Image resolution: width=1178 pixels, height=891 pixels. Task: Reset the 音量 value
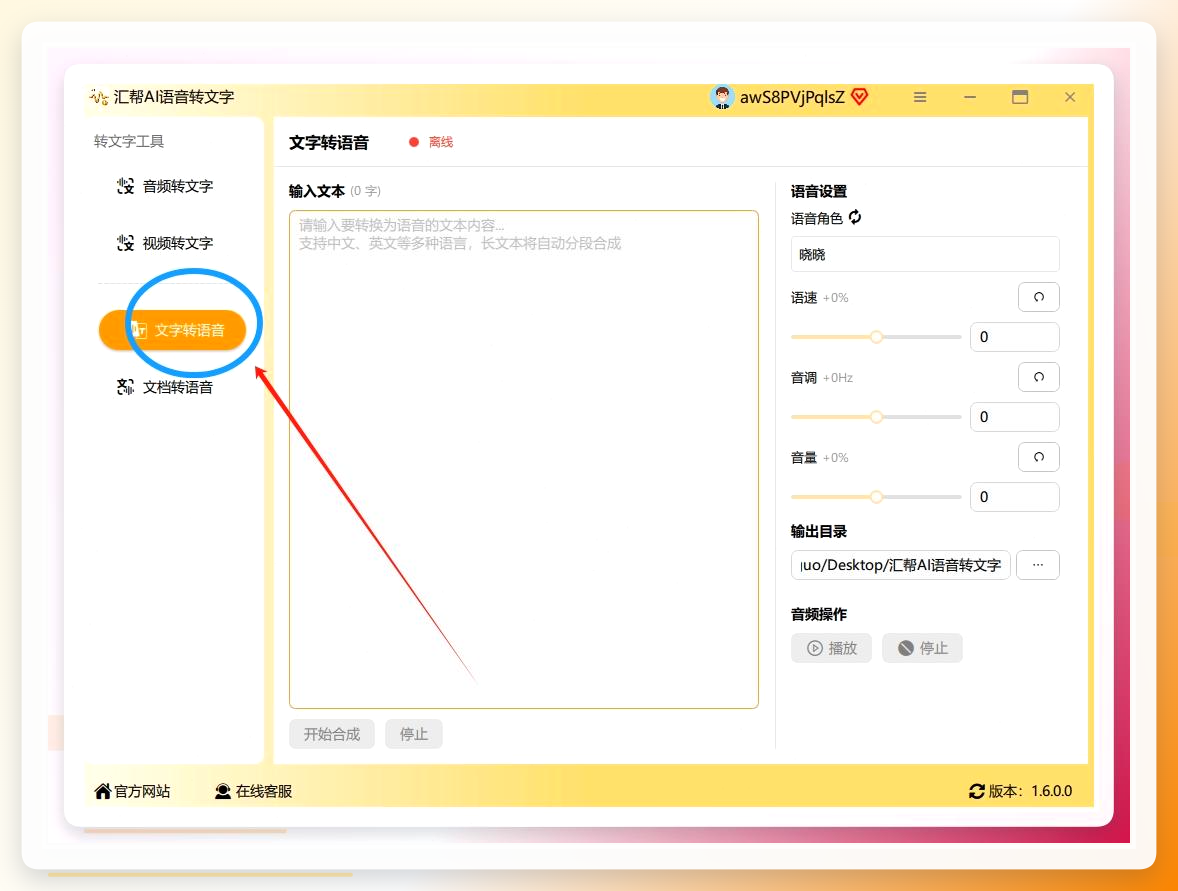[1039, 457]
